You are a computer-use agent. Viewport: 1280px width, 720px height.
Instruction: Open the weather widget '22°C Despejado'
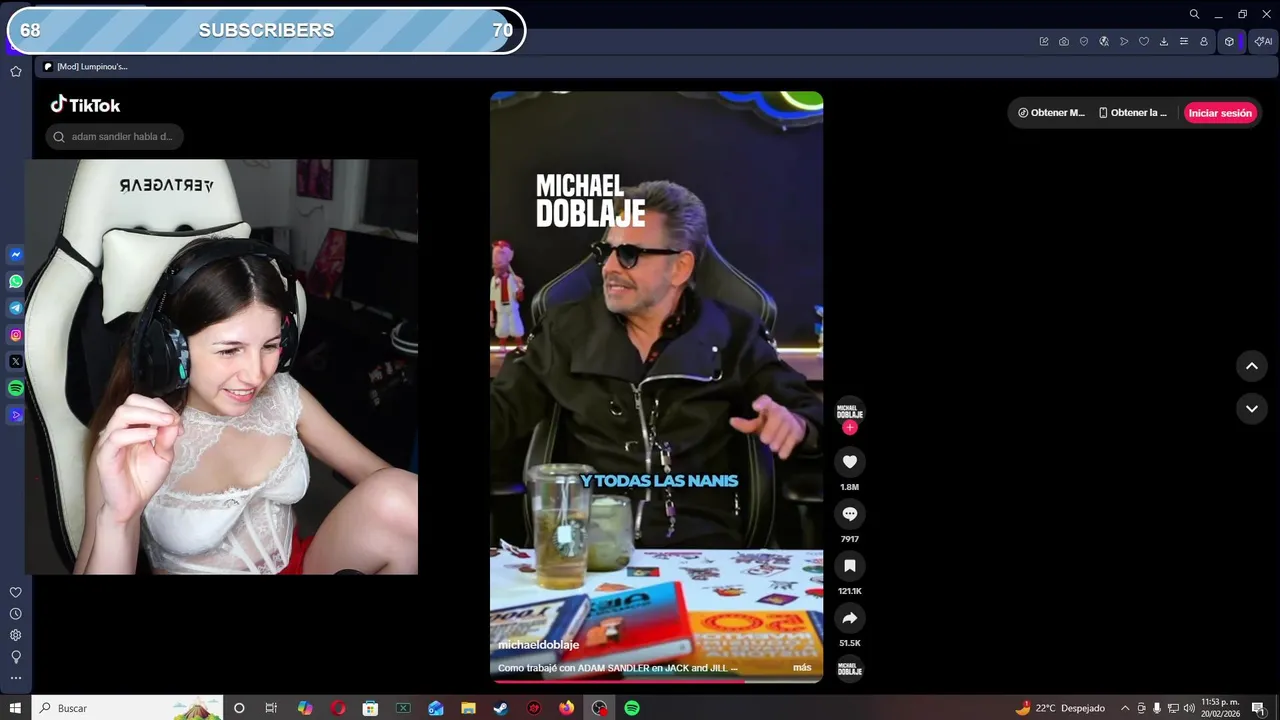click(x=1060, y=708)
